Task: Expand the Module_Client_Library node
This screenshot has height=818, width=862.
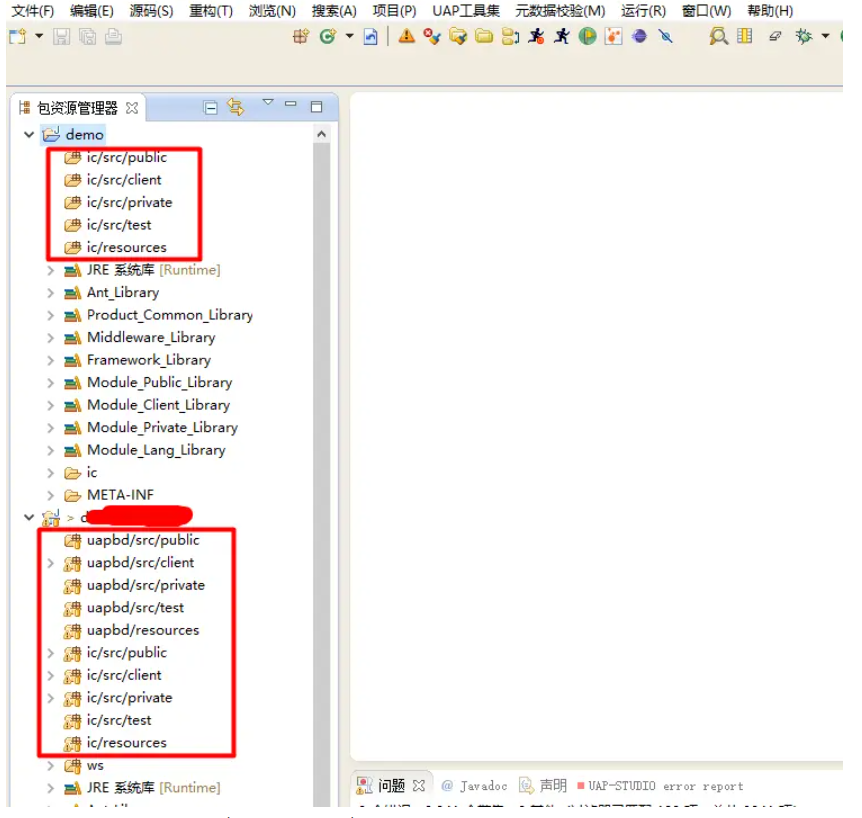Action: (51, 406)
